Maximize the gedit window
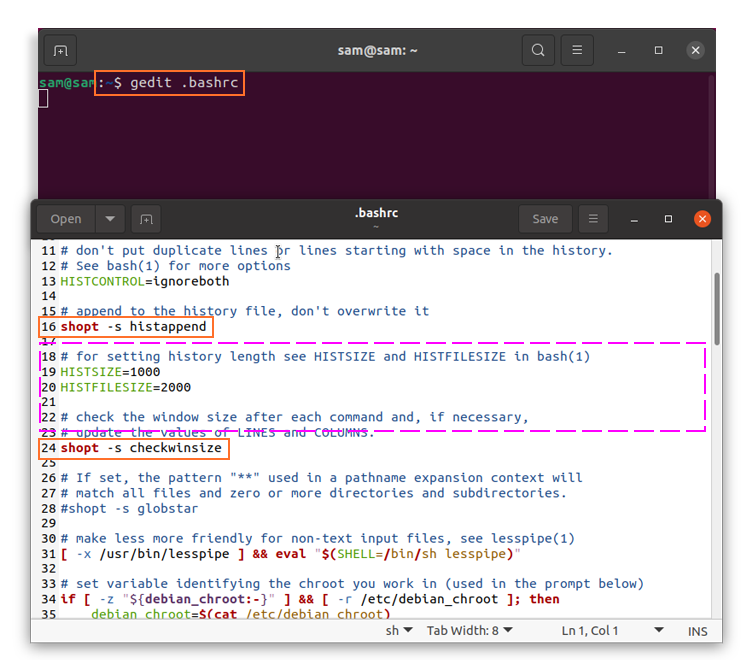 pos(668,219)
